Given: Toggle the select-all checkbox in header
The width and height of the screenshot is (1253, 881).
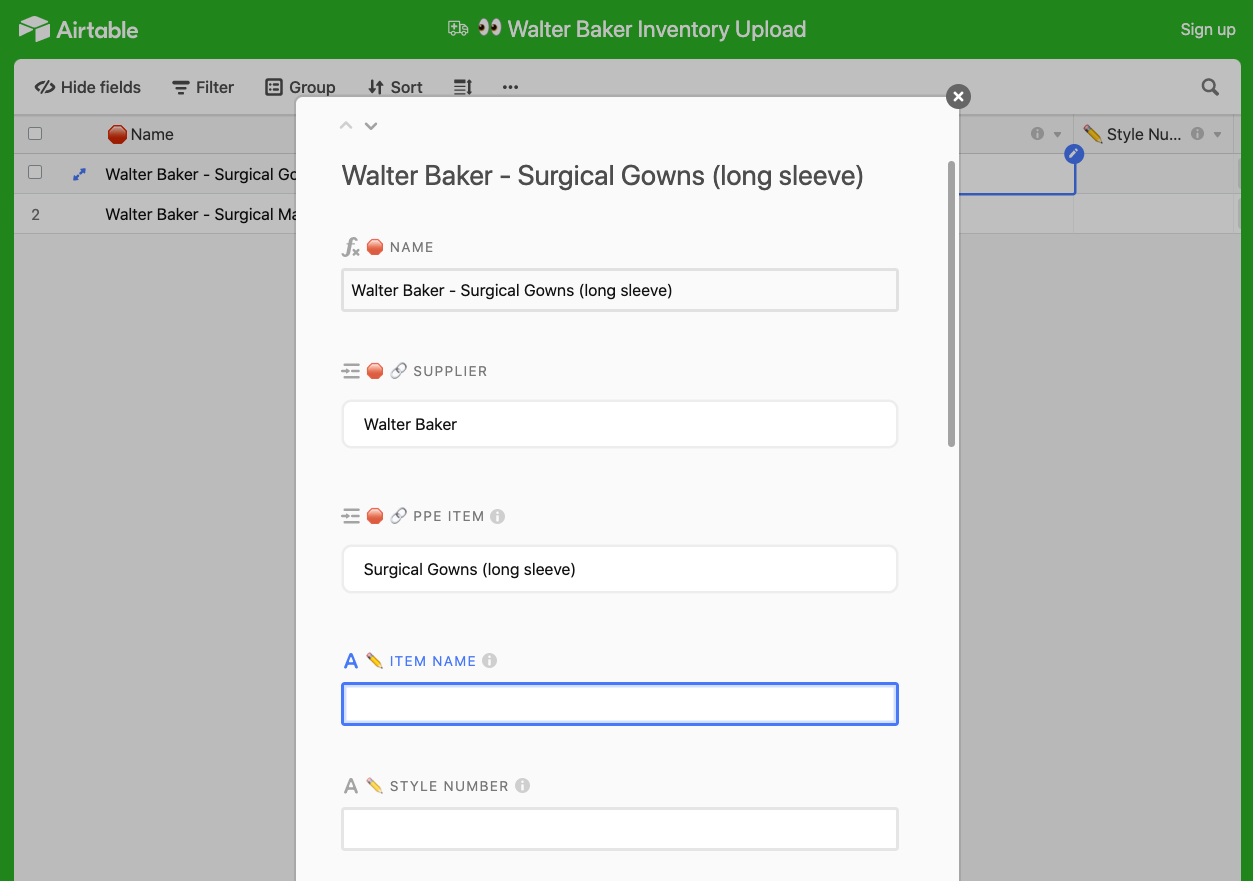Looking at the screenshot, I should point(35,134).
